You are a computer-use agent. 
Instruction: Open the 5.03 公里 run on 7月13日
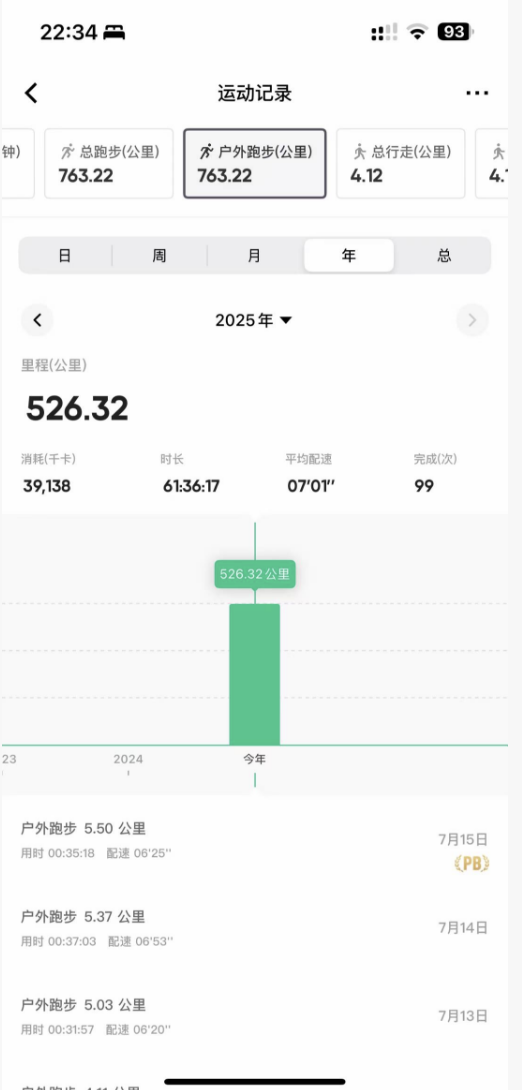254,1016
